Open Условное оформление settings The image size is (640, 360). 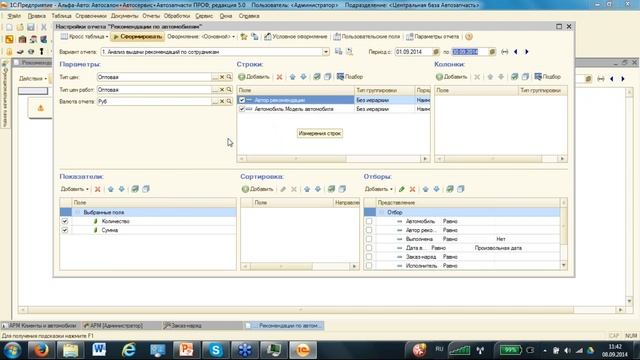[x=296, y=37]
